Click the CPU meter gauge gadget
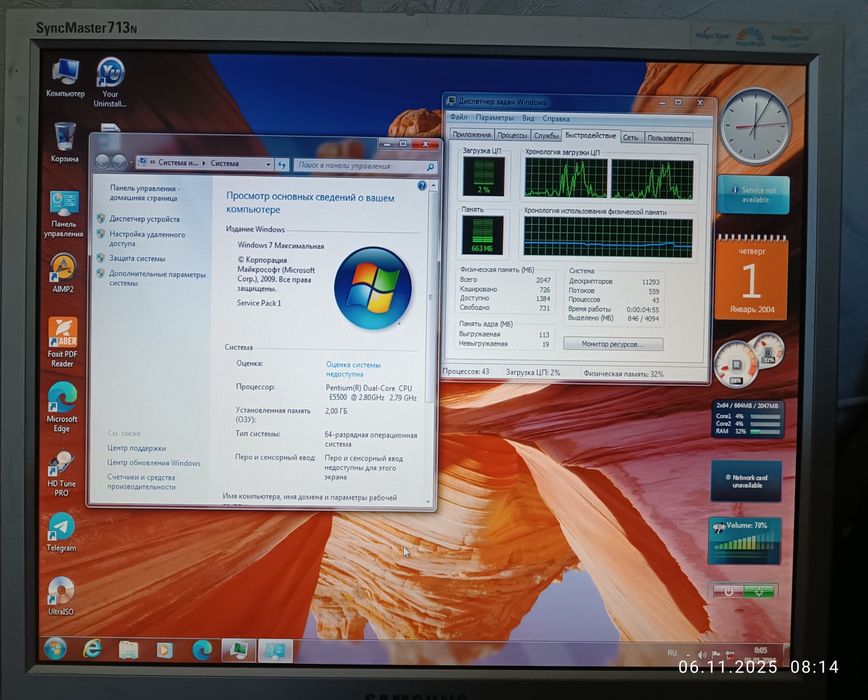868x700 pixels. click(x=735, y=365)
